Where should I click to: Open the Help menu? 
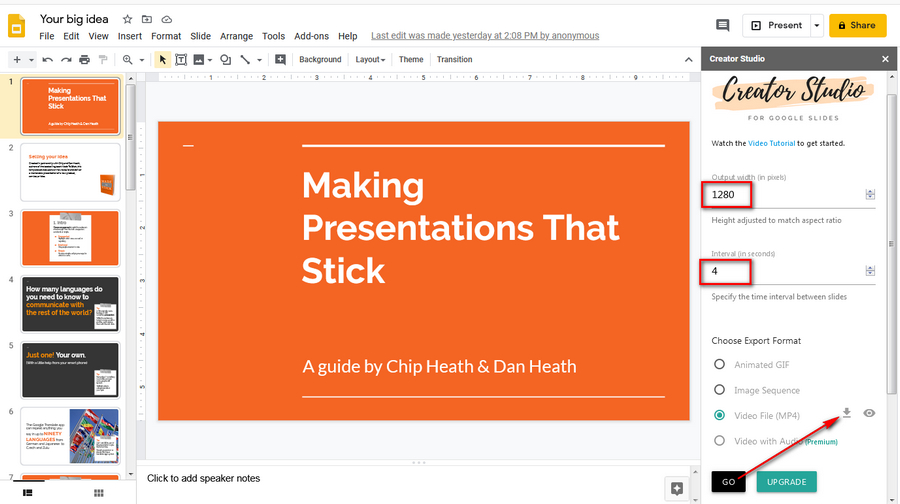(x=347, y=36)
